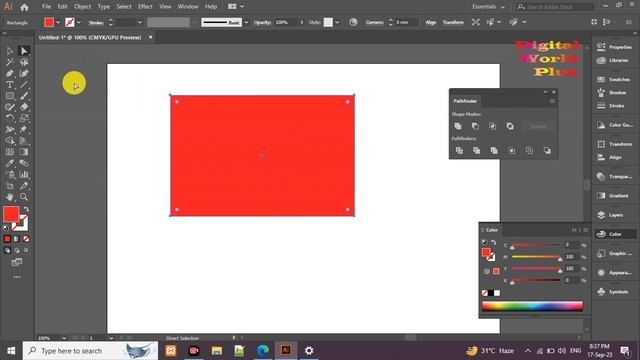Image resolution: width=640 pixels, height=360 pixels.
Task: Click Transform in control bar
Action: pos(453,22)
